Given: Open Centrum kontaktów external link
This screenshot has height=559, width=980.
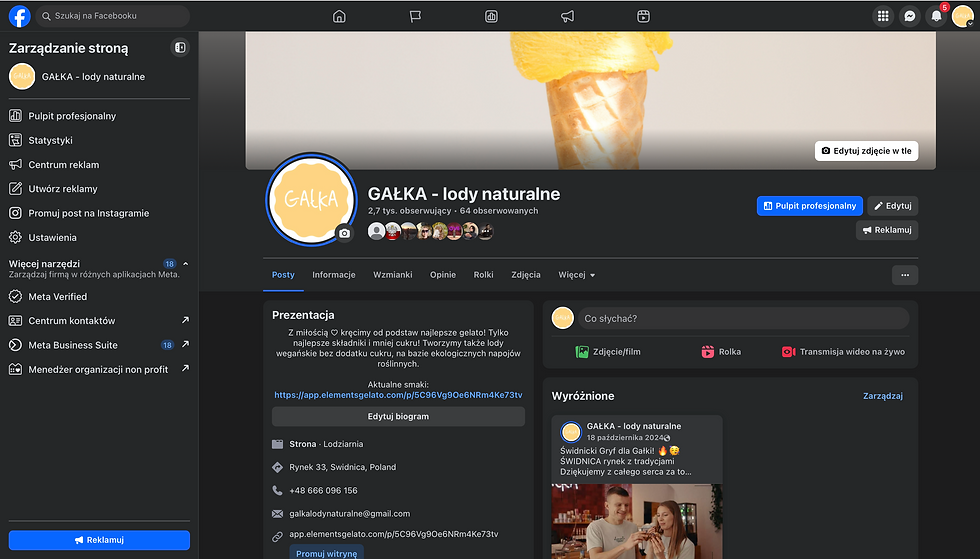Looking at the screenshot, I should click(99, 321).
